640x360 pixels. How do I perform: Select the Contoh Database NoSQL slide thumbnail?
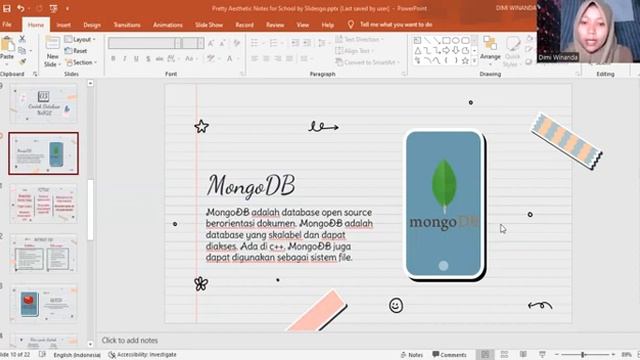pyautogui.click(x=44, y=104)
